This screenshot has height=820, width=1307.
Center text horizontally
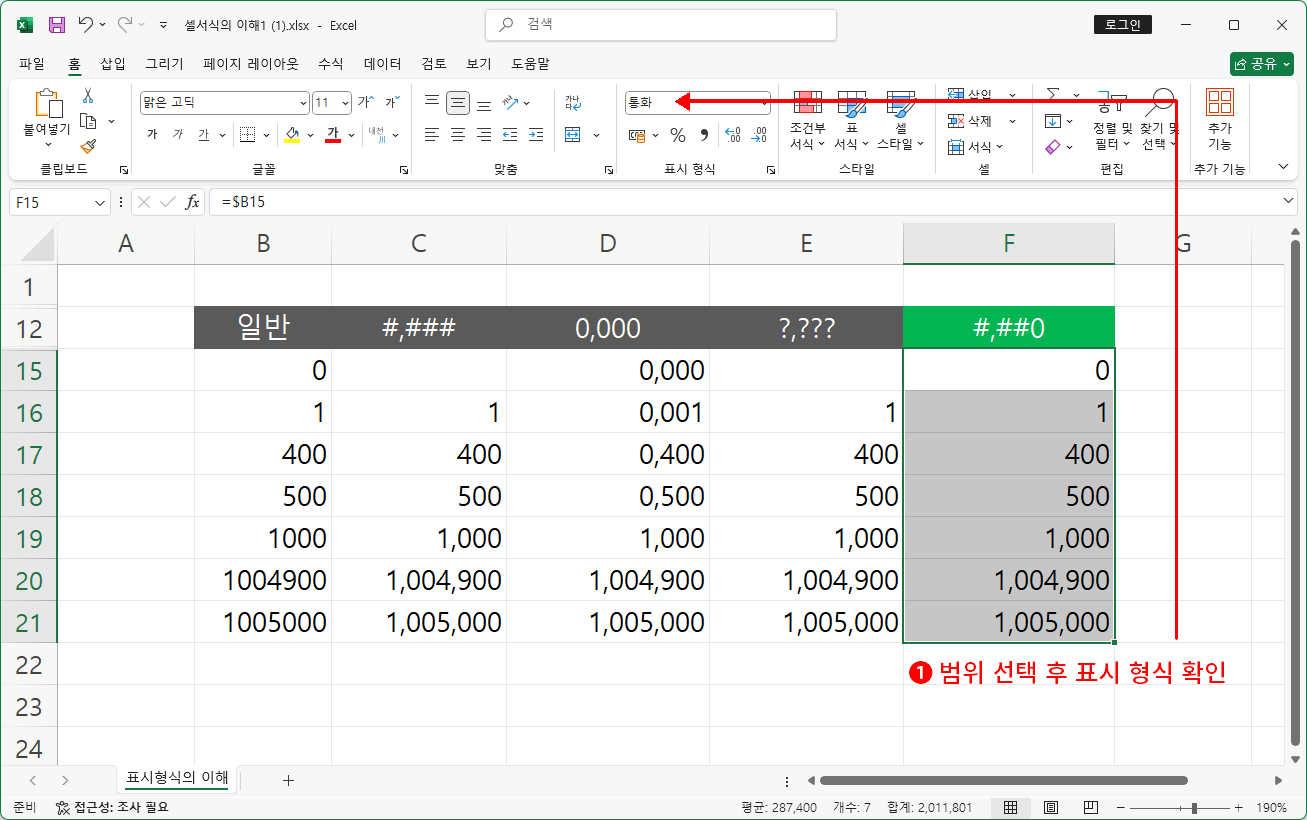pyautogui.click(x=458, y=134)
